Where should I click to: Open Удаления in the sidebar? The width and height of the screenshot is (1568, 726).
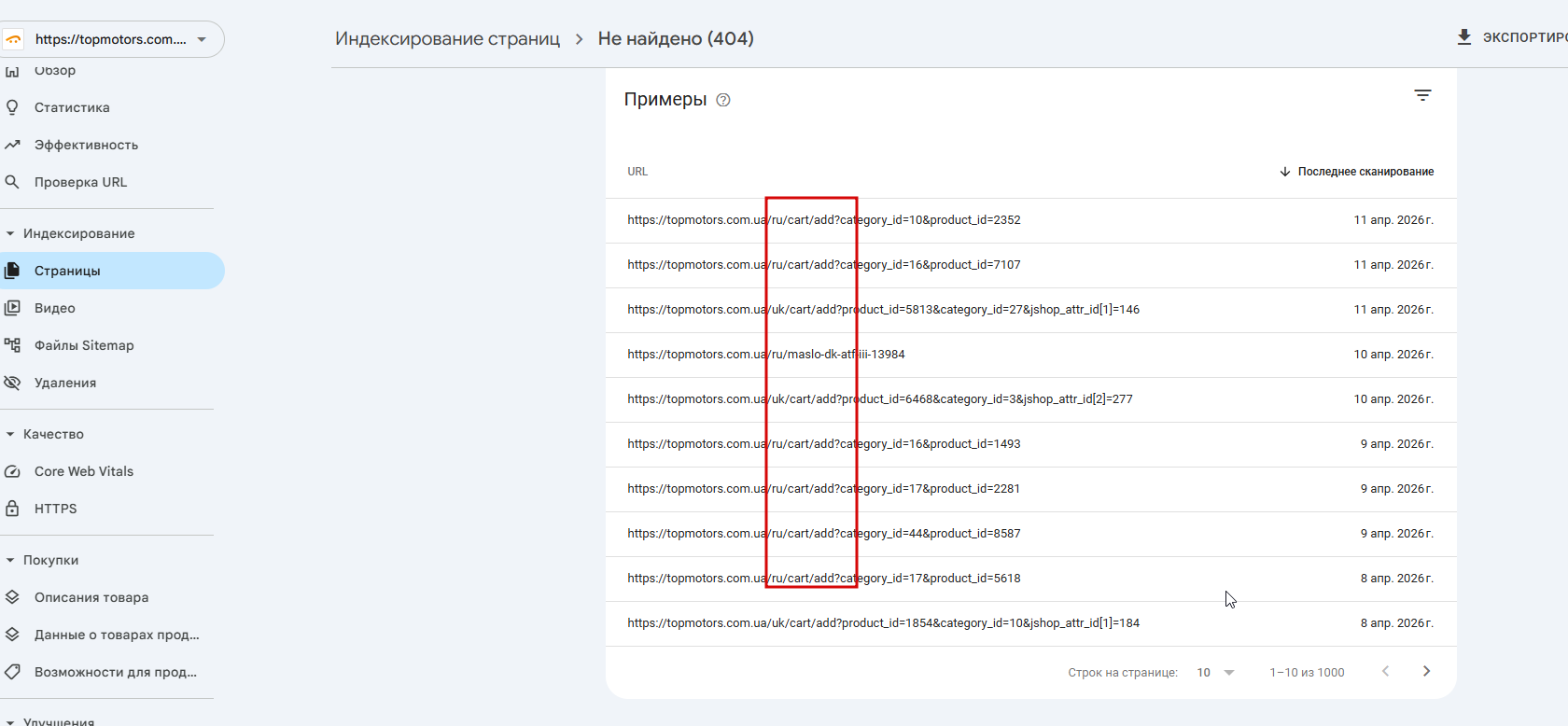coord(65,383)
